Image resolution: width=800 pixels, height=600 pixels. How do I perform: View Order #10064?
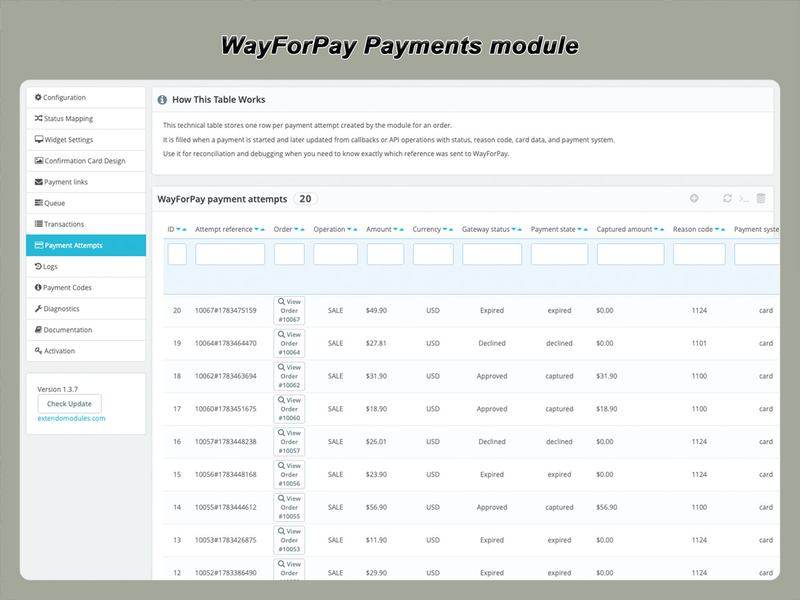tap(289, 343)
